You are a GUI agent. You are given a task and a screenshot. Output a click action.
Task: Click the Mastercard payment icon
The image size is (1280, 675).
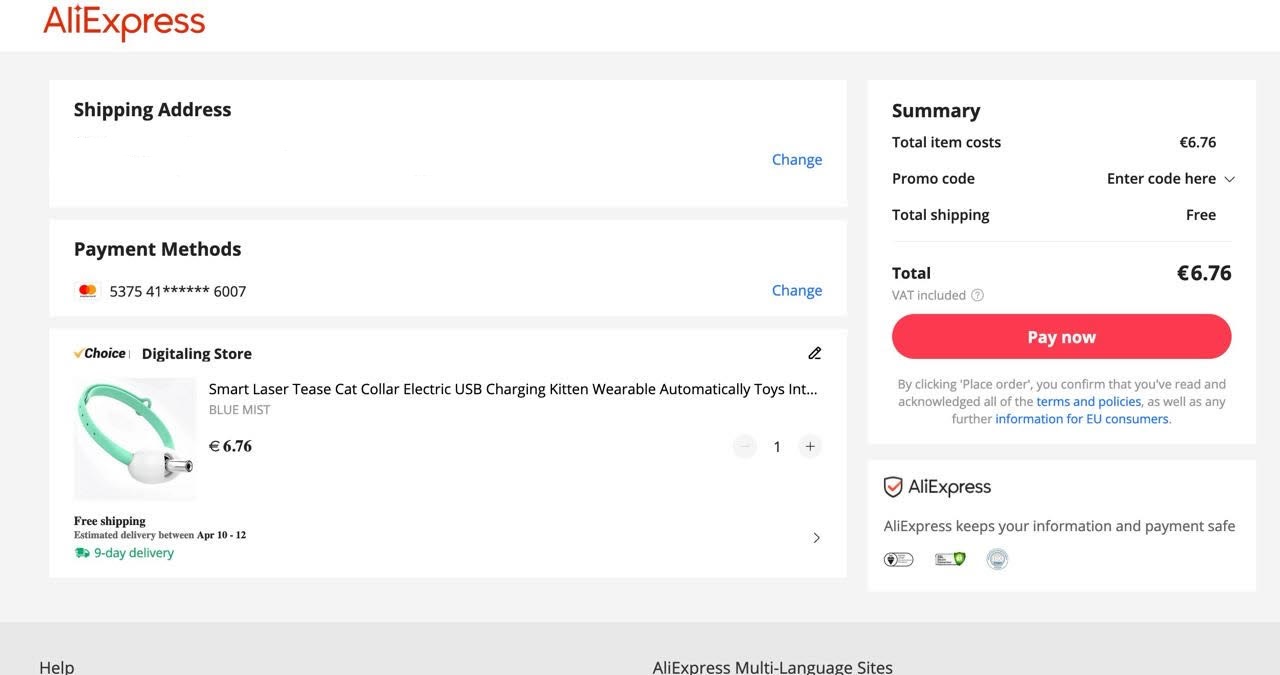87,291
